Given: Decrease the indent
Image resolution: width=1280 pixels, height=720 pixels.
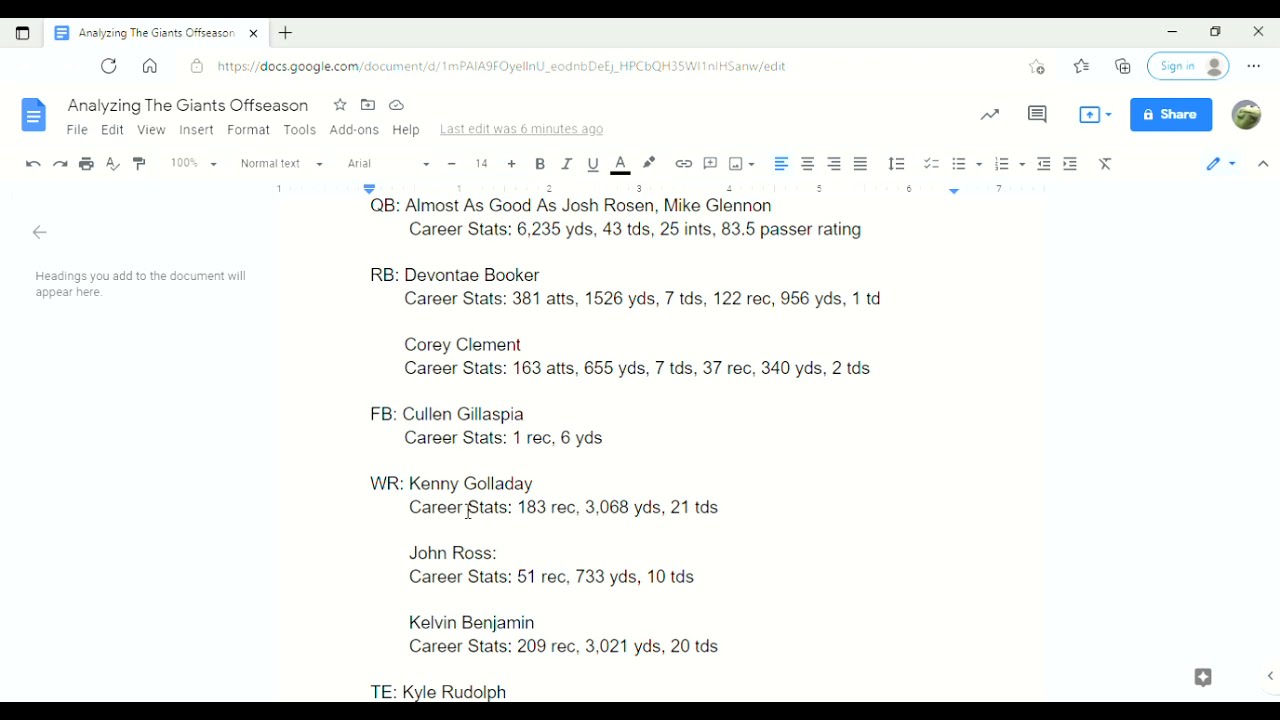Looking at the screenshot, I should pos(1044,164).
